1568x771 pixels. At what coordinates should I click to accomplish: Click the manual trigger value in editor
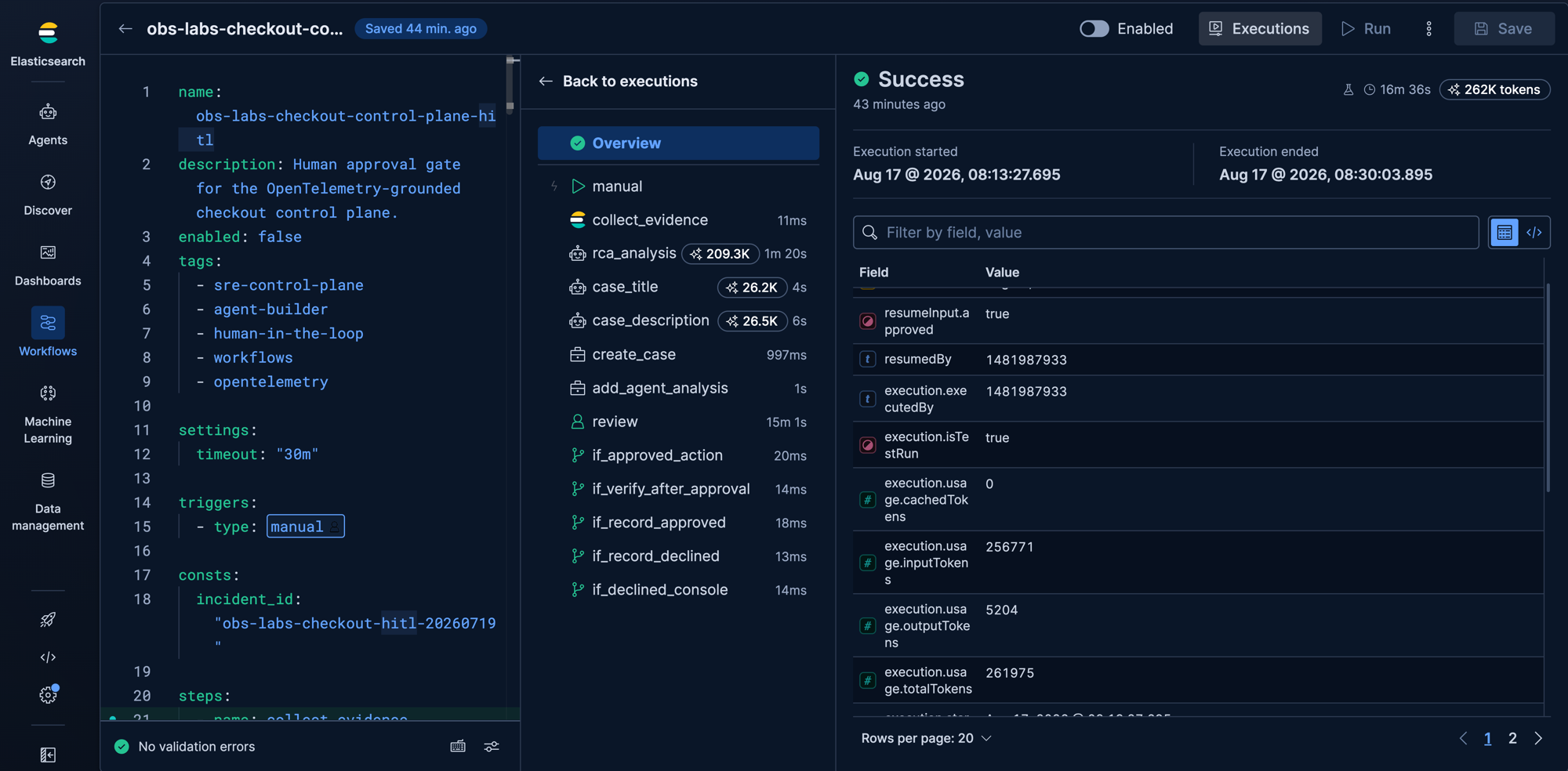pos(305,527)
